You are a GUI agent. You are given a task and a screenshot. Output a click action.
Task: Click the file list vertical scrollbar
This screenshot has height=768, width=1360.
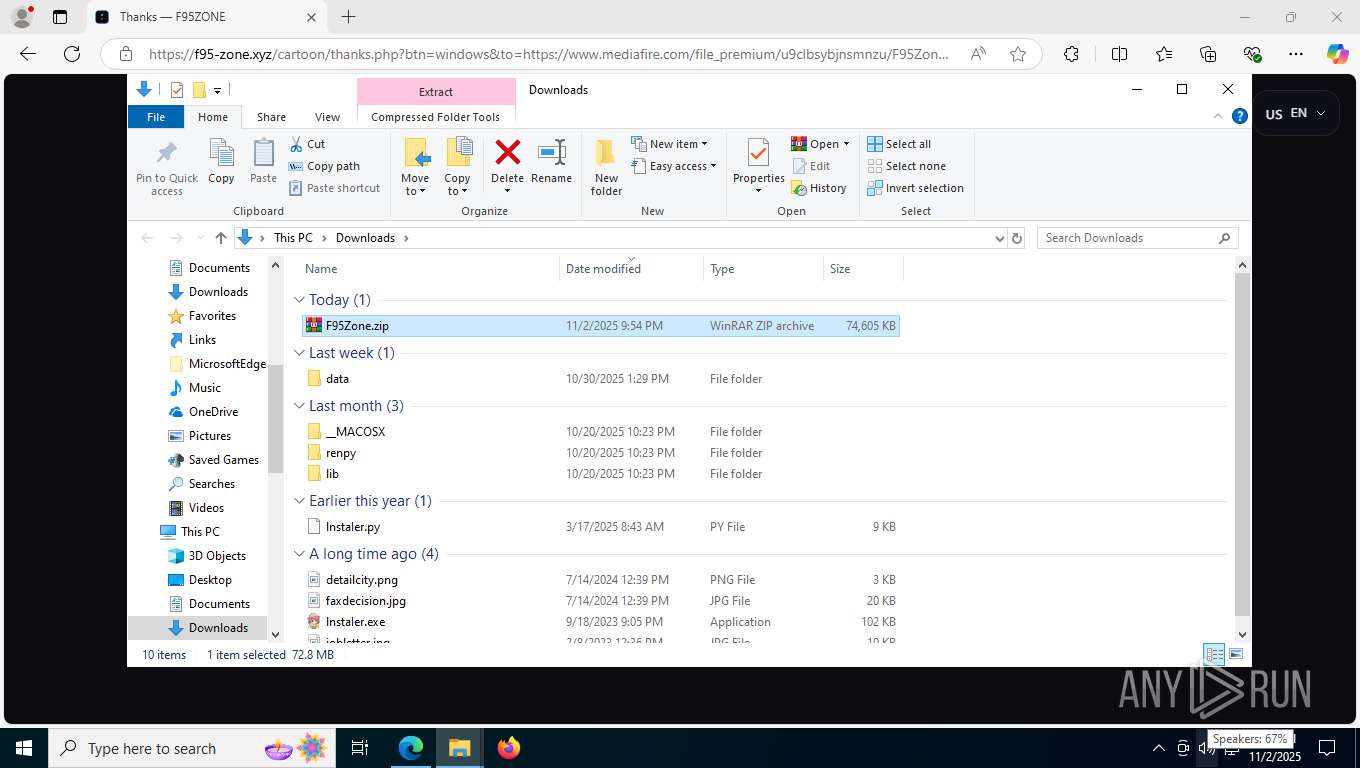tap(1242, 445)
